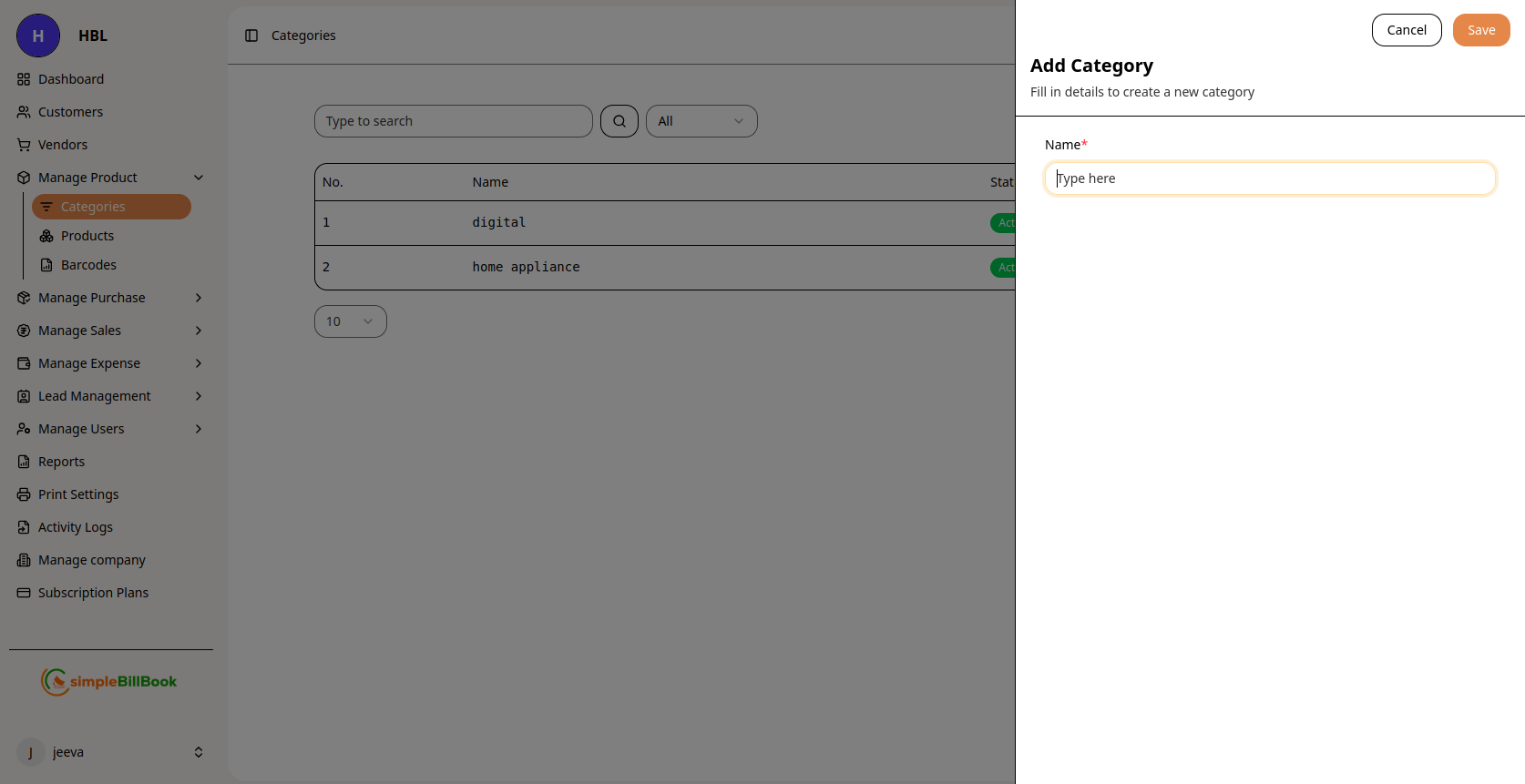Collapse the Manage Product section
Viewport: 1525px width, 784px height.
[199, 178]
